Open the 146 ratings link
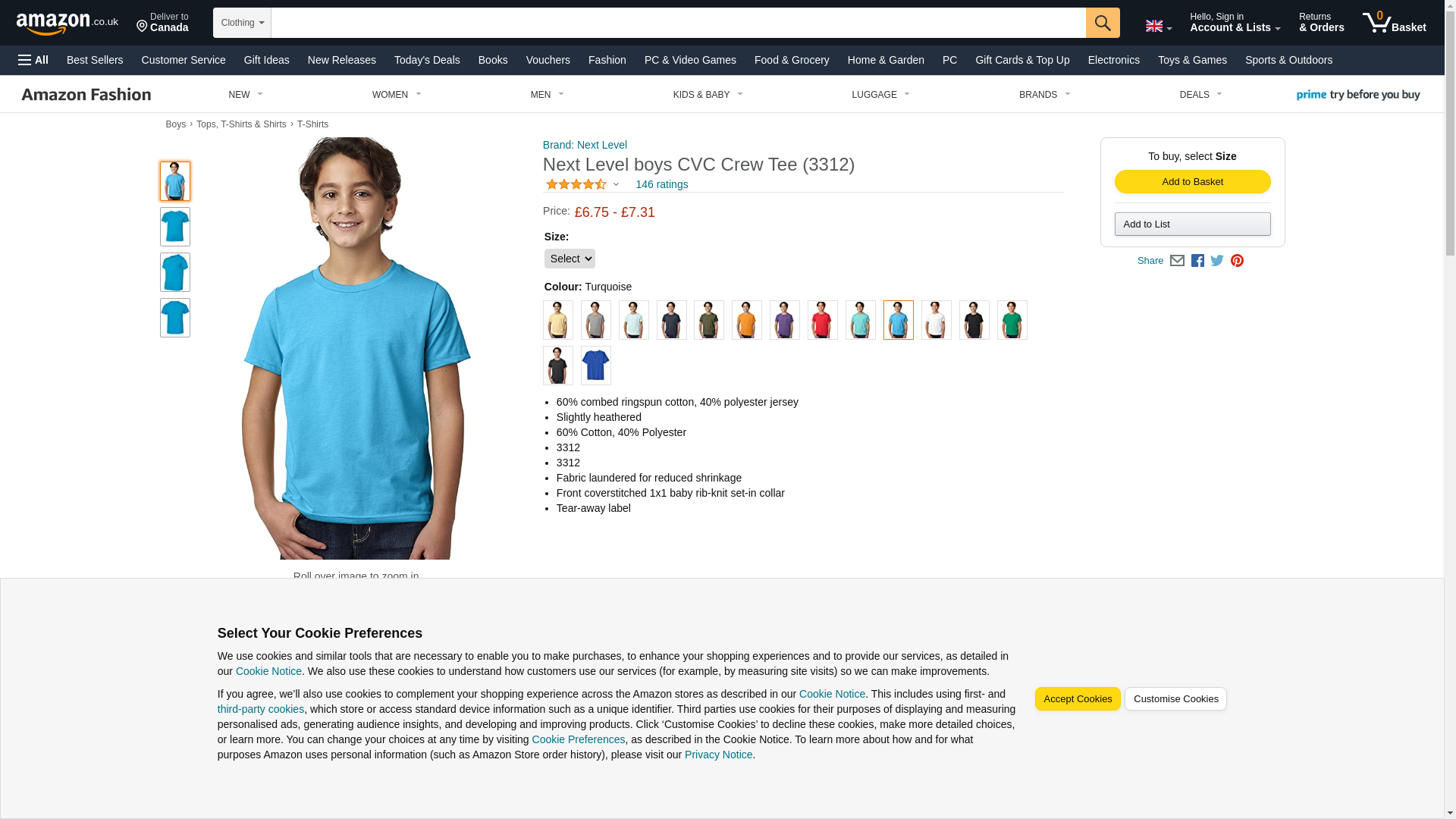The width and height of the screenshot is (1456, 819). 661,184
